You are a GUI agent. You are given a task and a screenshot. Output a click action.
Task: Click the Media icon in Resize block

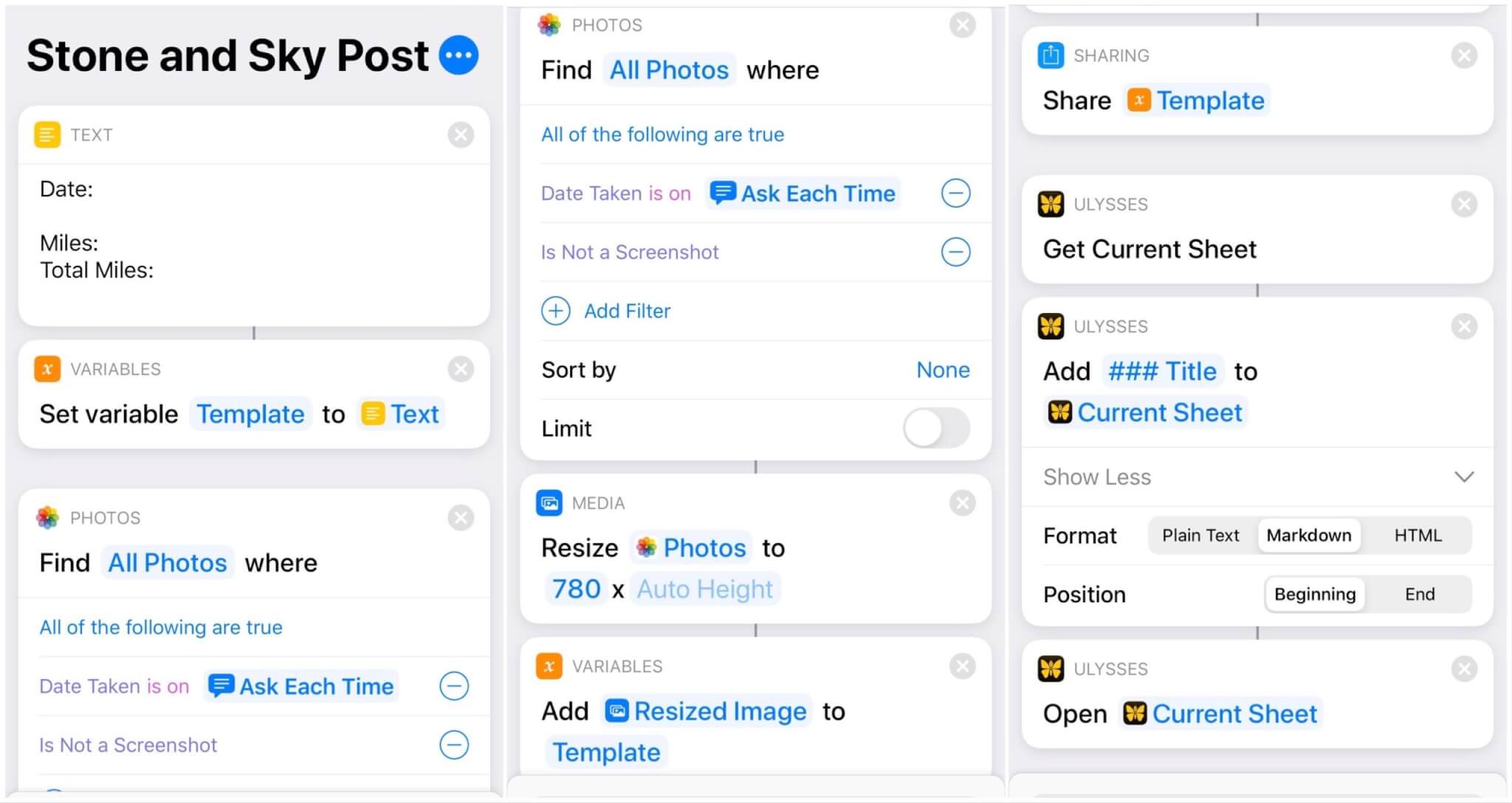[x=552, y=501]
